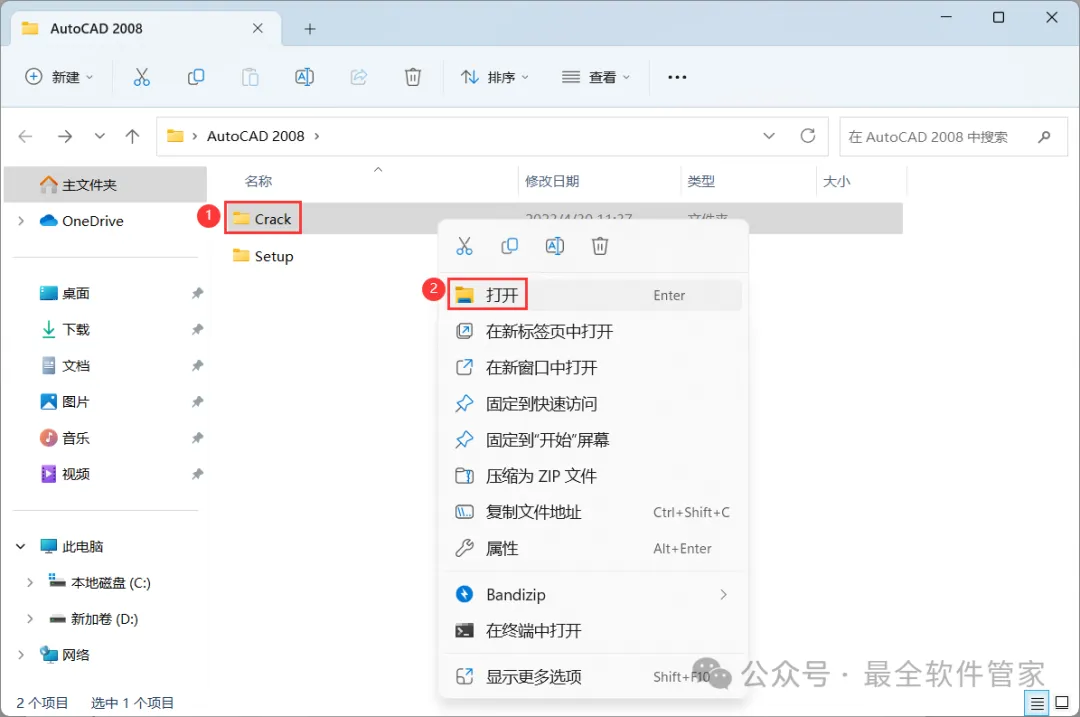Click the search box 在 AutoCAD 2008 中搜索

tap(953, 136)
